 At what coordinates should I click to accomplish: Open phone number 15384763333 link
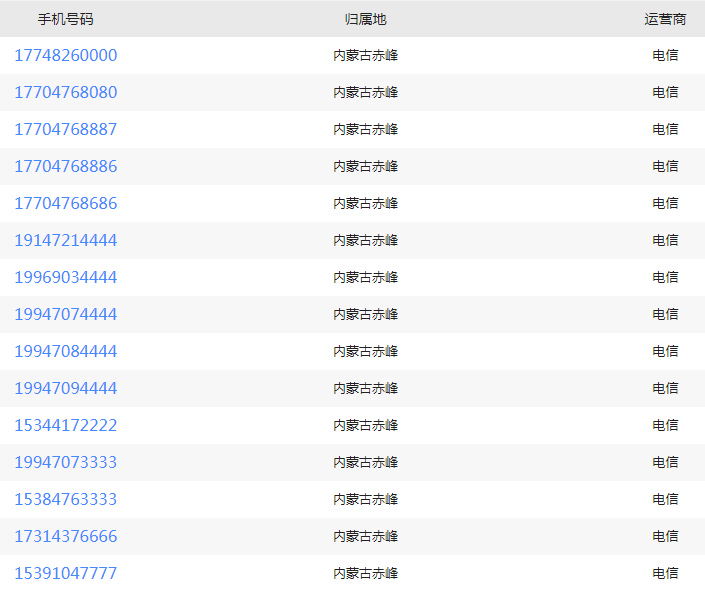[x=66, y=499]
